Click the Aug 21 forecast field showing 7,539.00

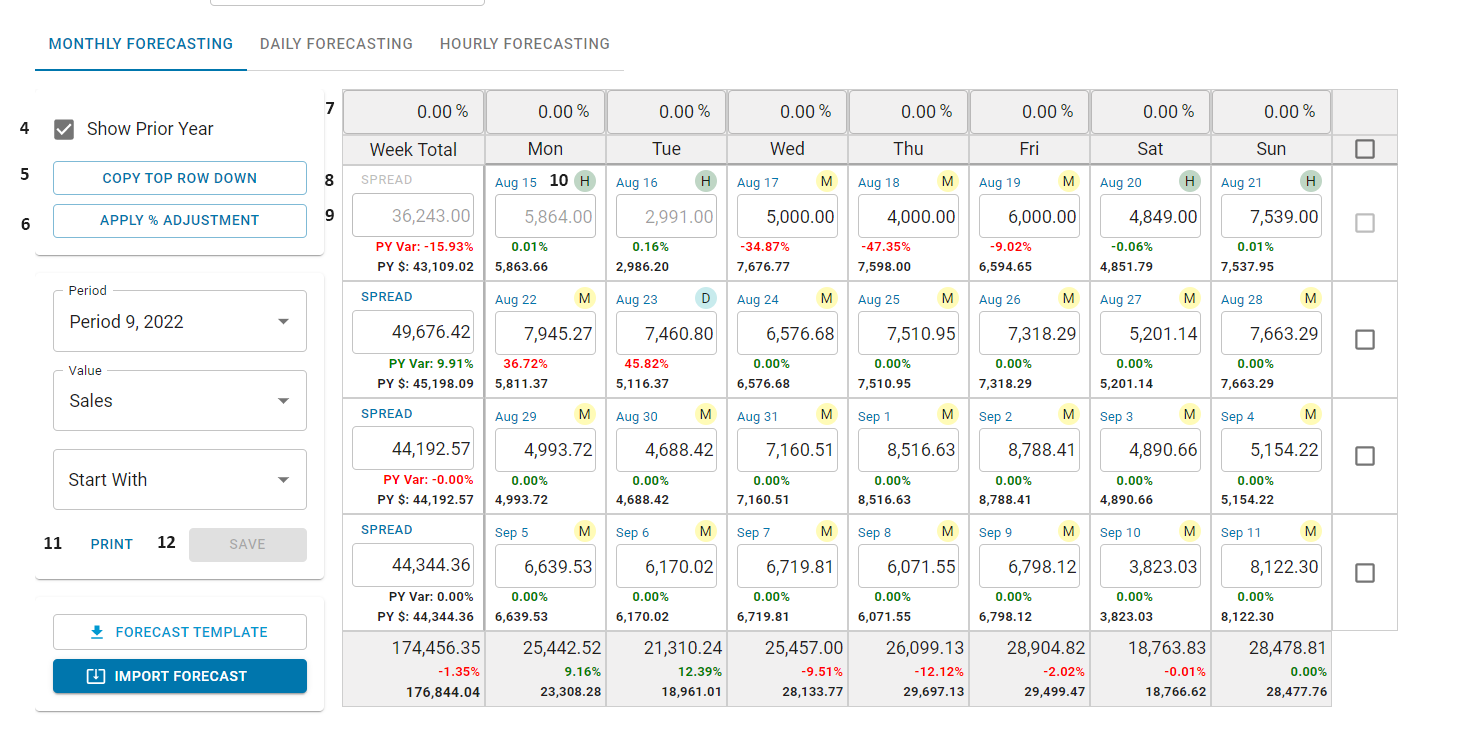coord(1271,216)
